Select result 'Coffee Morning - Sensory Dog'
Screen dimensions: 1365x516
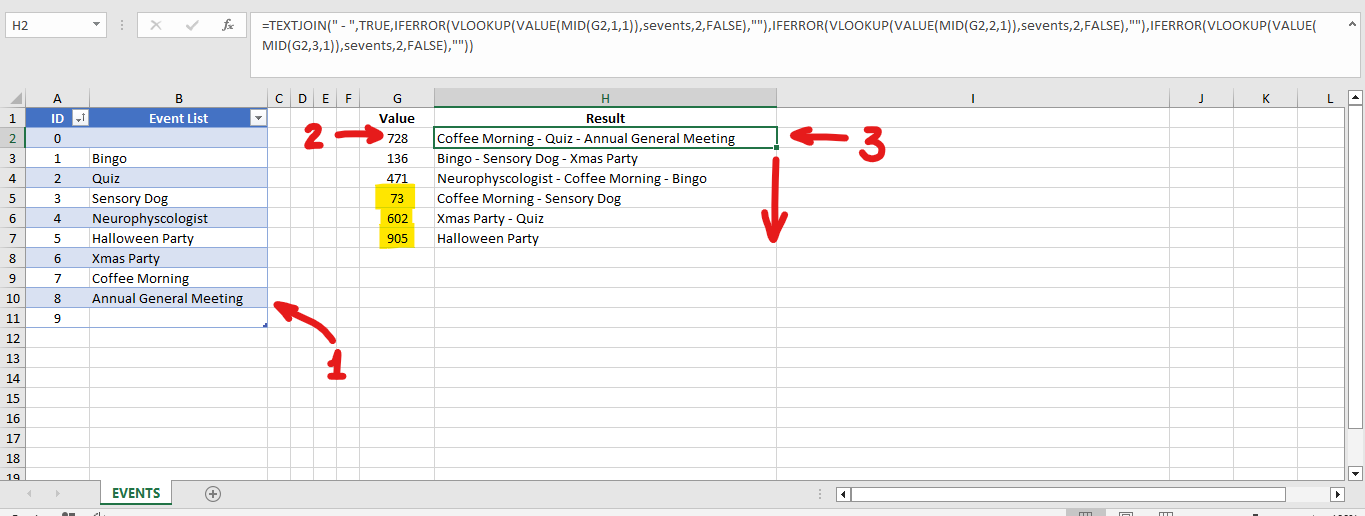[605, 198]
